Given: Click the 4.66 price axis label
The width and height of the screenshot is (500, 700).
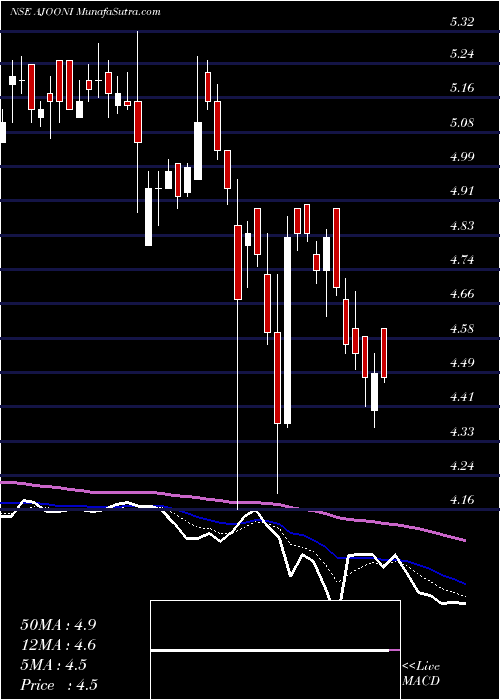Looking at the screenshot, I should click(461, 294).
